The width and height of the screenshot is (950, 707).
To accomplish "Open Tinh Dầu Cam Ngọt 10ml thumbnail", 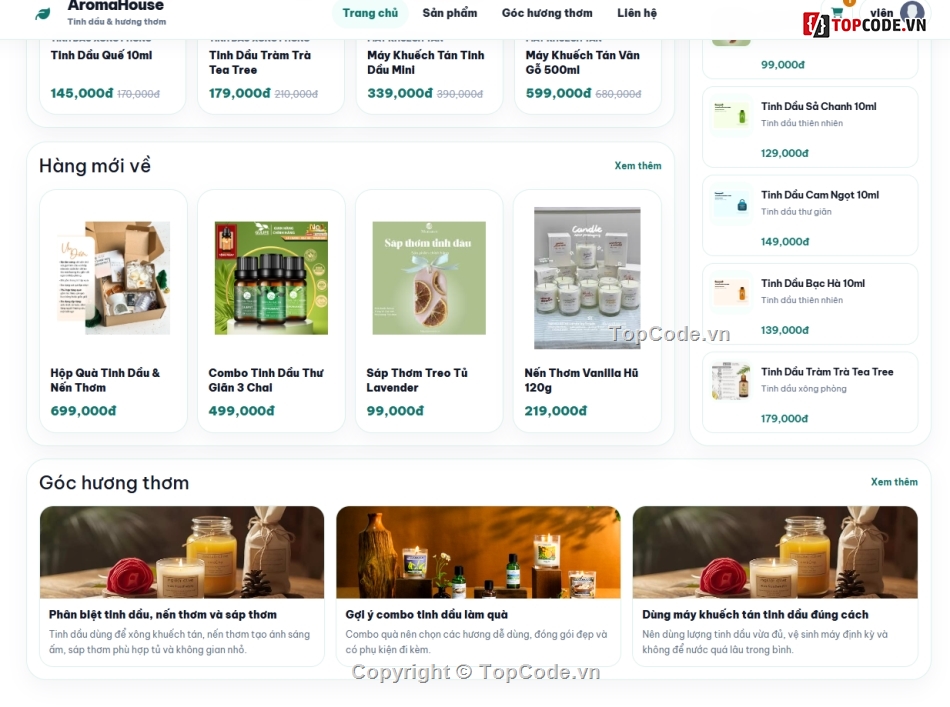I will click(x=731, y=204).
